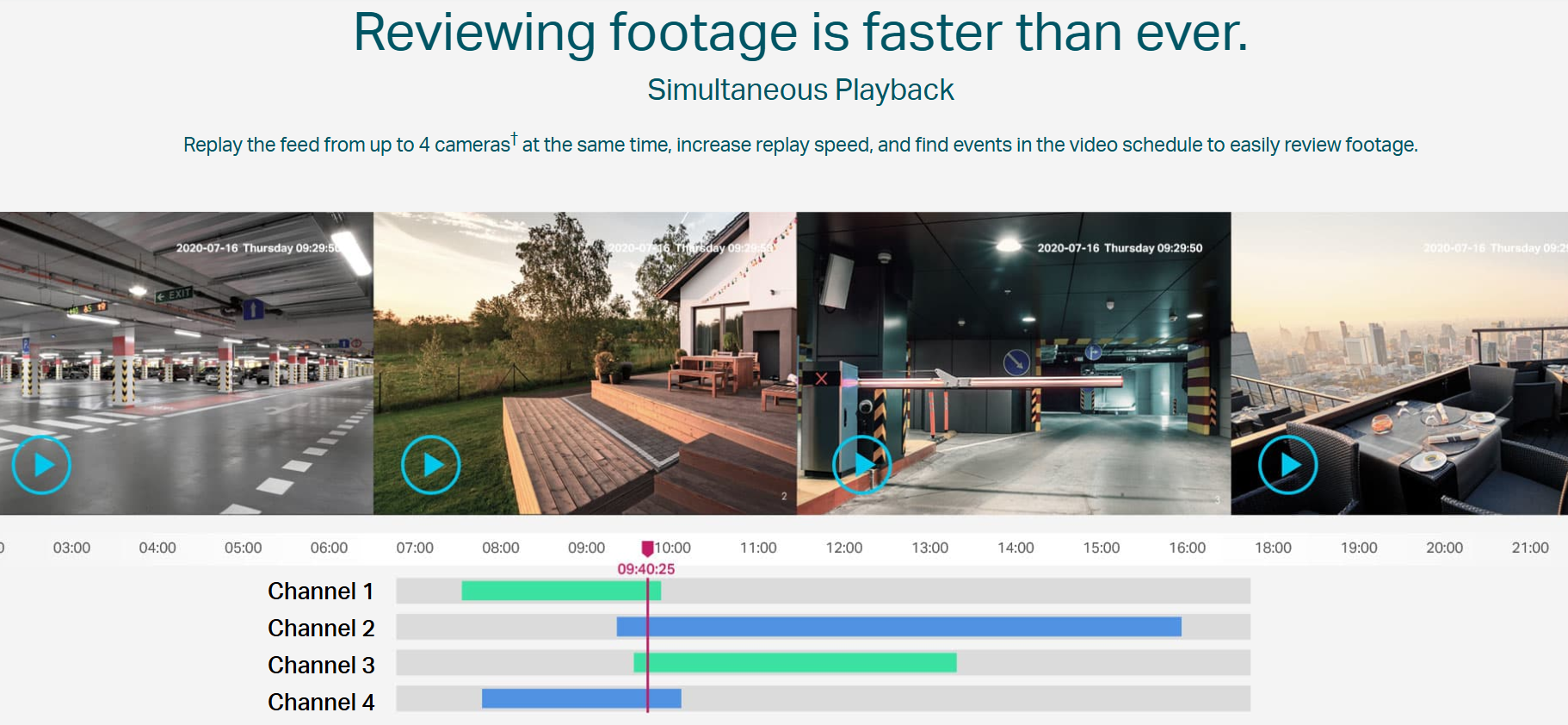Viewport: 1568px width, 725px height.
Task: Select Channel 1 green recording bar
Action: tap(559, 591)
